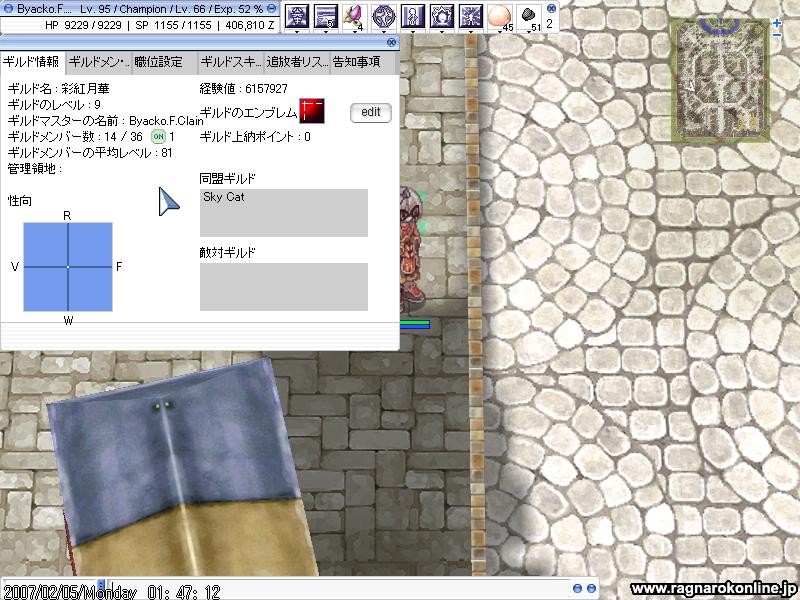Viewport: 800px width, 600px height.
Task: Open the ギルドメン guild members tab
Action: click(x=98, y=62)
